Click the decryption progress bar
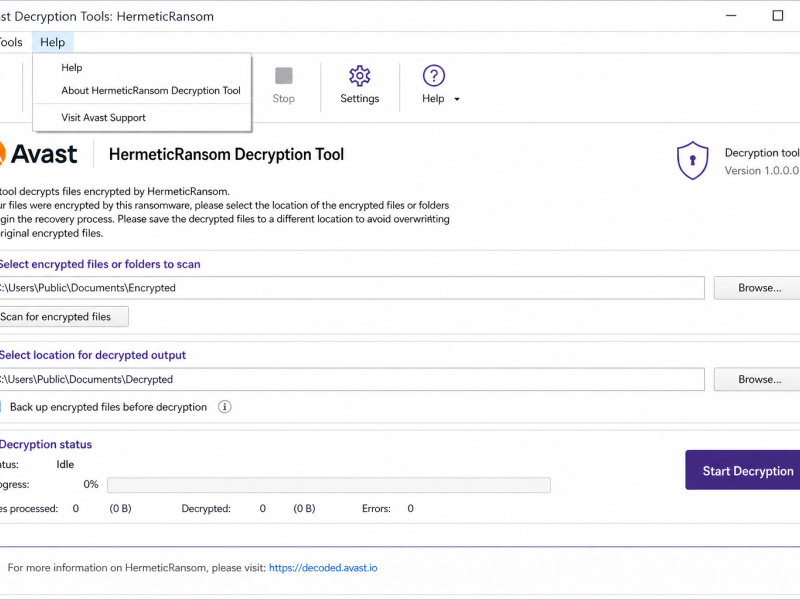Screen dimensions: 800x600 point(329,485)
